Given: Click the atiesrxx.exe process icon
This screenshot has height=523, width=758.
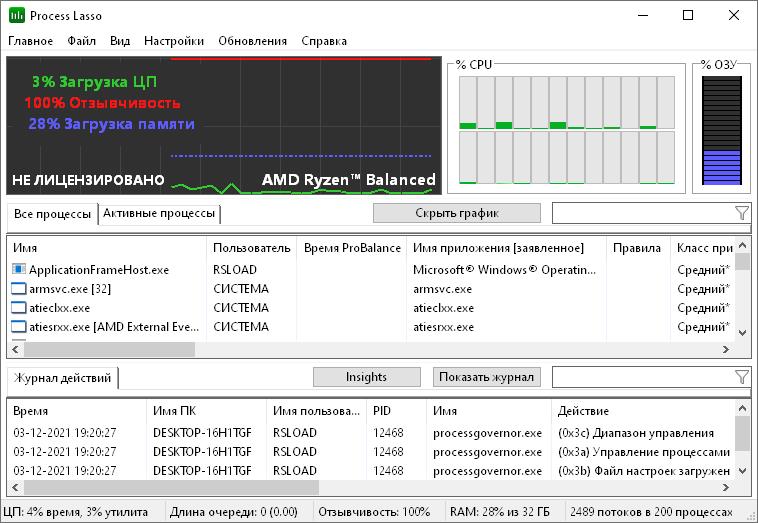Looking at the screenshot, I should (19, 327).
